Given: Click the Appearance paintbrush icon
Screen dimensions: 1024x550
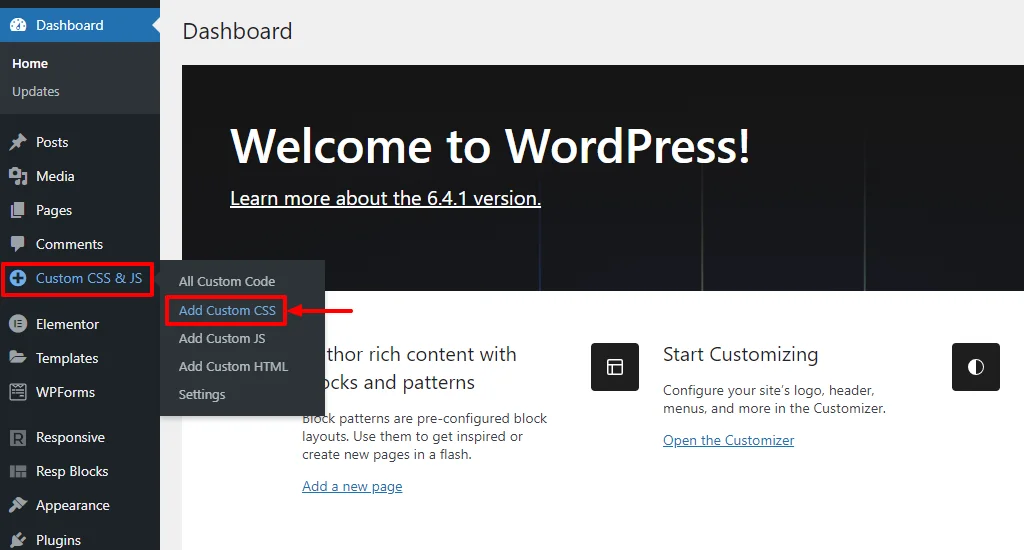Looking at the screenshot, I should 18,505.
